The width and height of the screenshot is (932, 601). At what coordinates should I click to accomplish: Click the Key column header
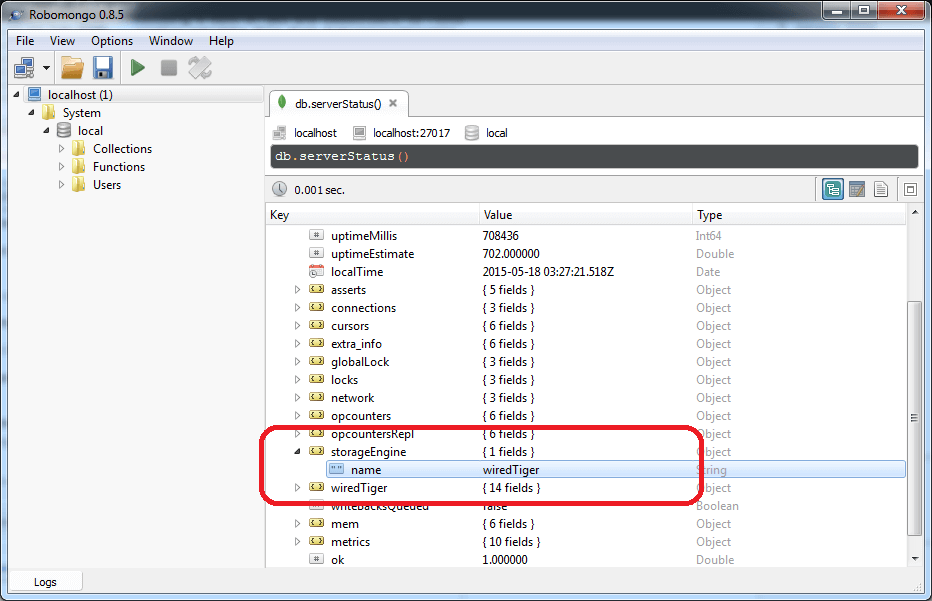[373, 215]
